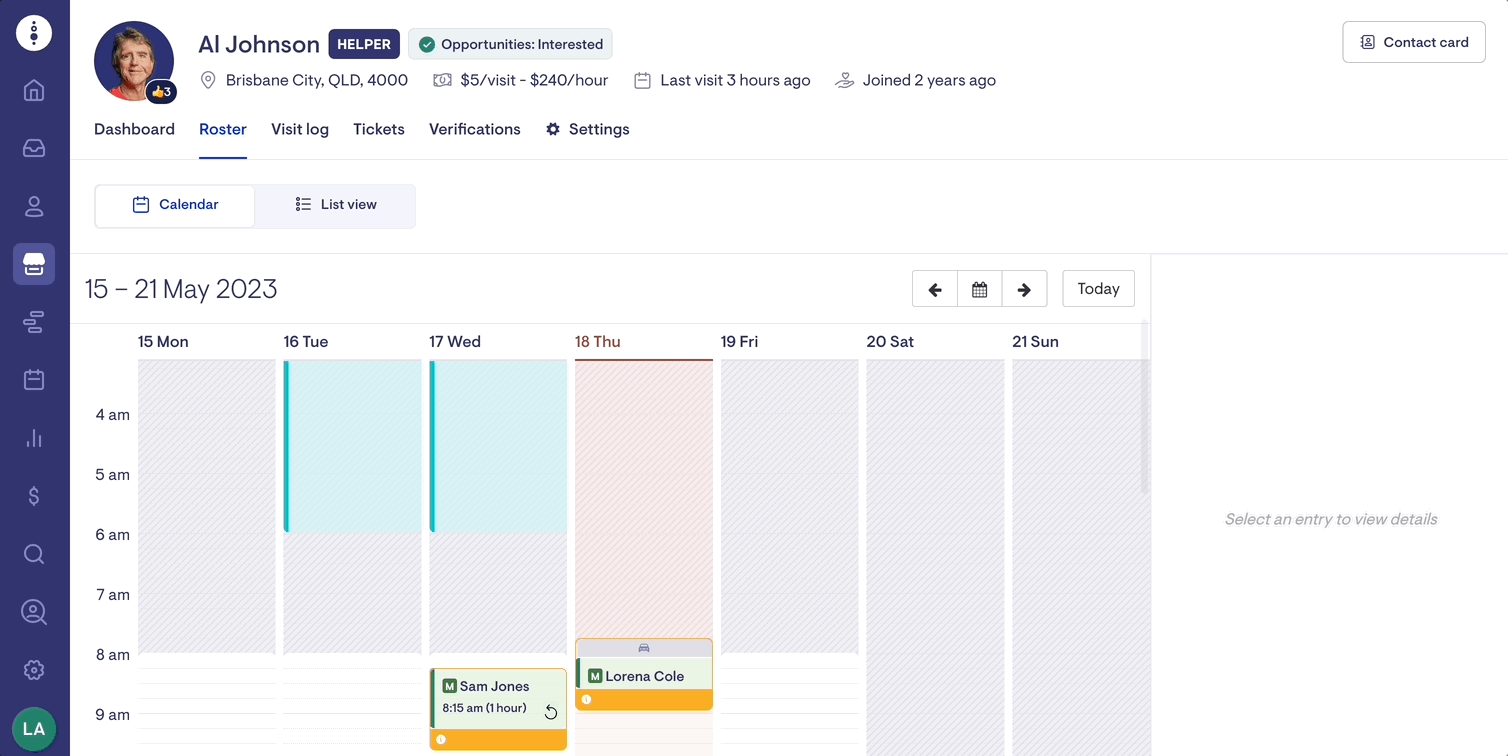
Task: Open the bar chart reports icon
Action: click(x=34, y=438)
